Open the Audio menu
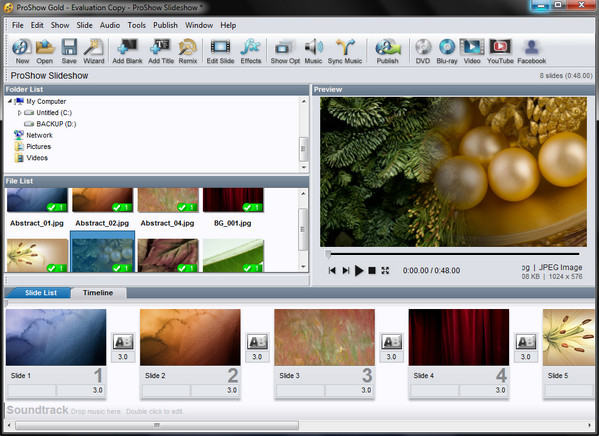 [x=110, y=25]
